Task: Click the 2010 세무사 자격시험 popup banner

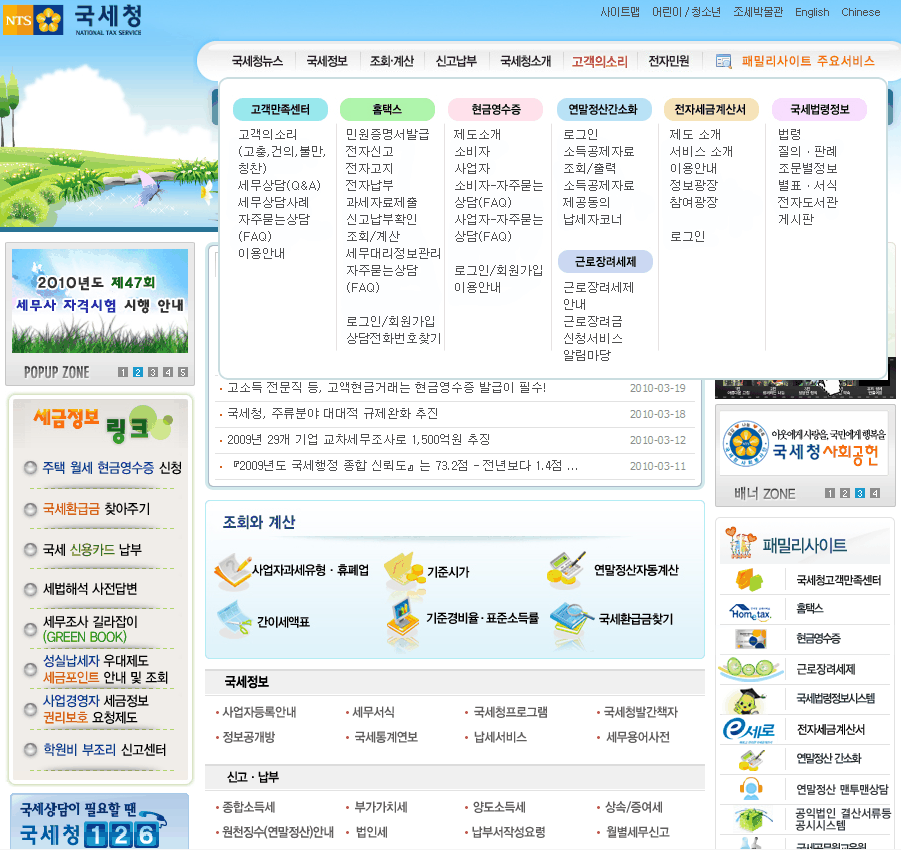Action: [100, 302]
